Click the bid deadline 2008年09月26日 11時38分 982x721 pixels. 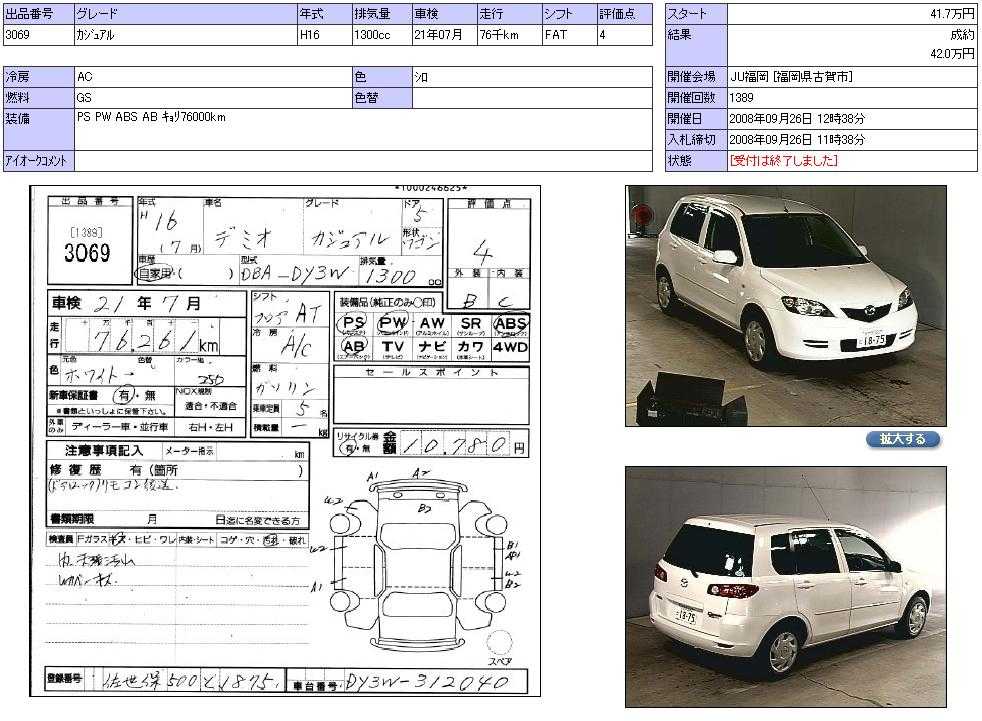tap(797, 139)
